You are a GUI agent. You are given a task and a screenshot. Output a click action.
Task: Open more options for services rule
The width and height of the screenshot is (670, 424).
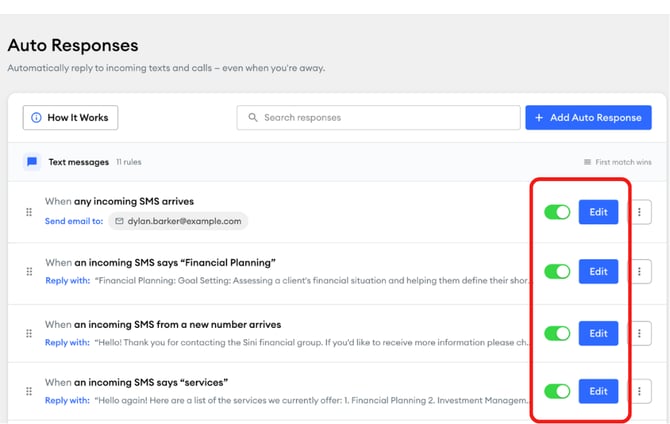click(x=639, y=391)
